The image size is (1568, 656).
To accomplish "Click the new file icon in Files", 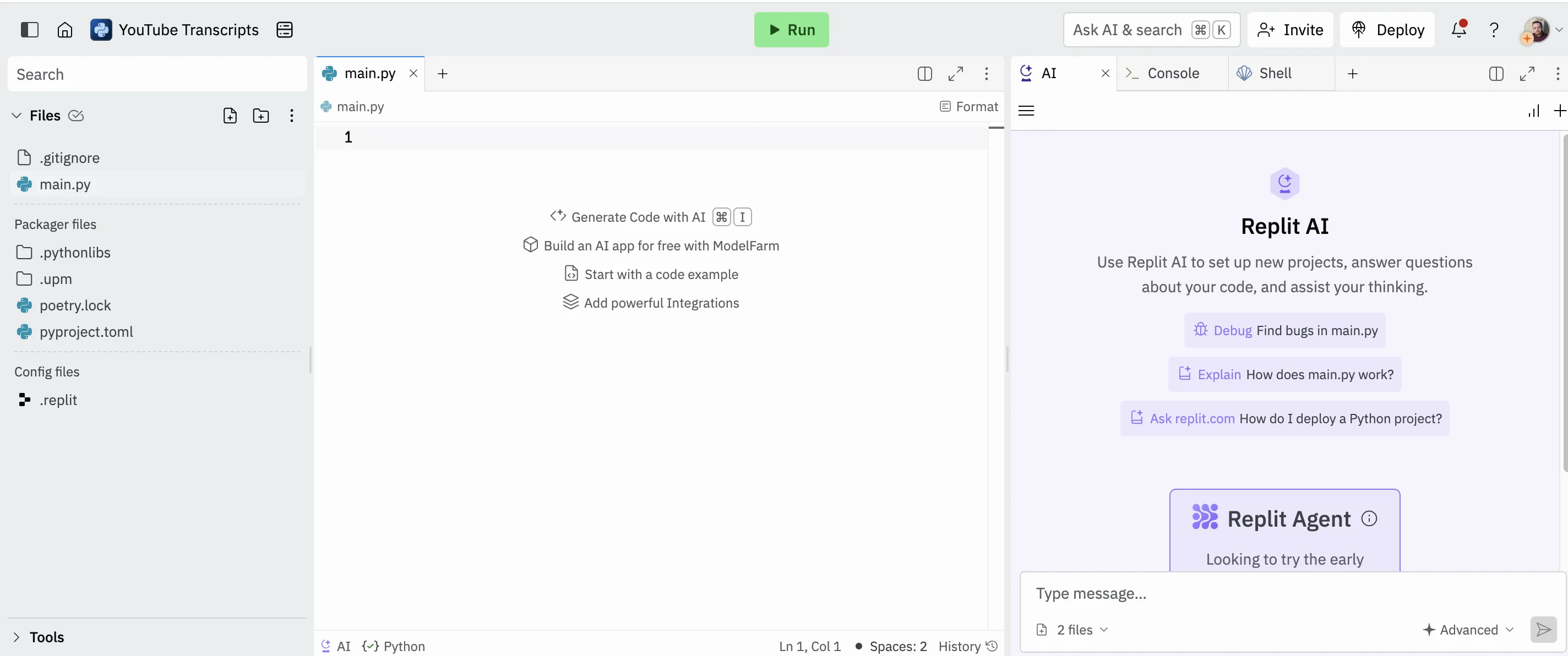I will [230, 116].
